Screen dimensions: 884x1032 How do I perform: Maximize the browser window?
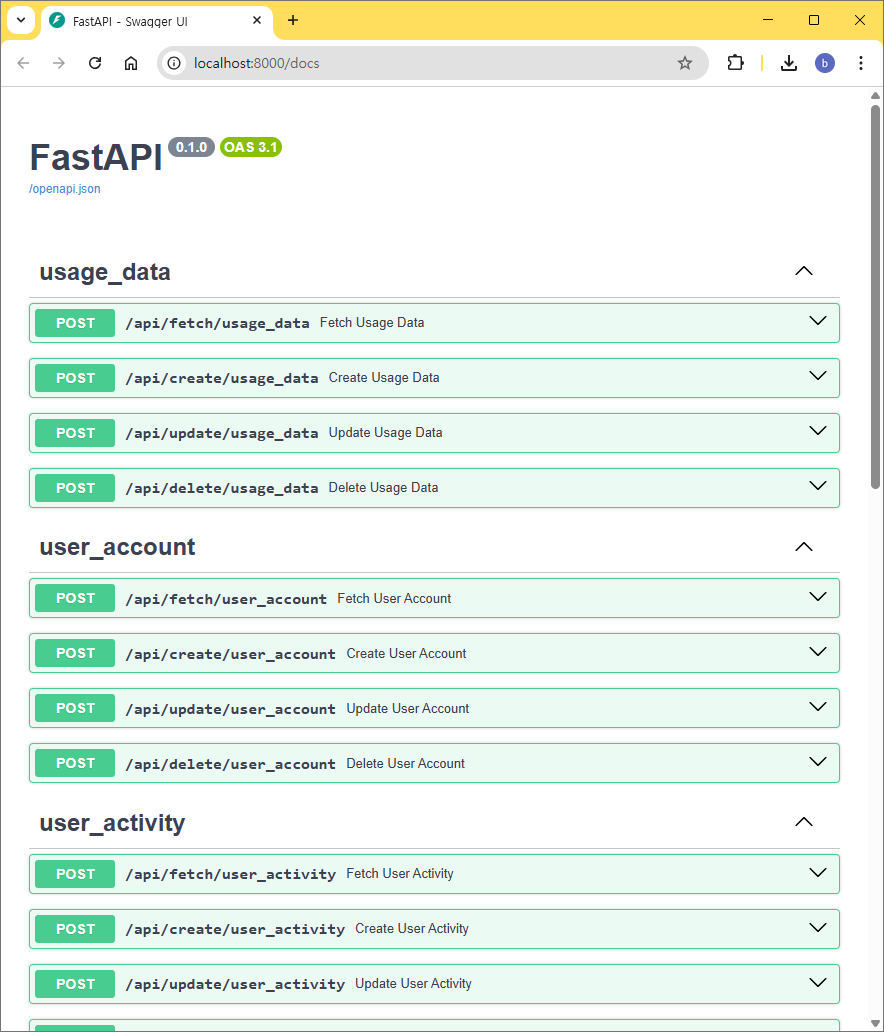click(x=814, y=20)
